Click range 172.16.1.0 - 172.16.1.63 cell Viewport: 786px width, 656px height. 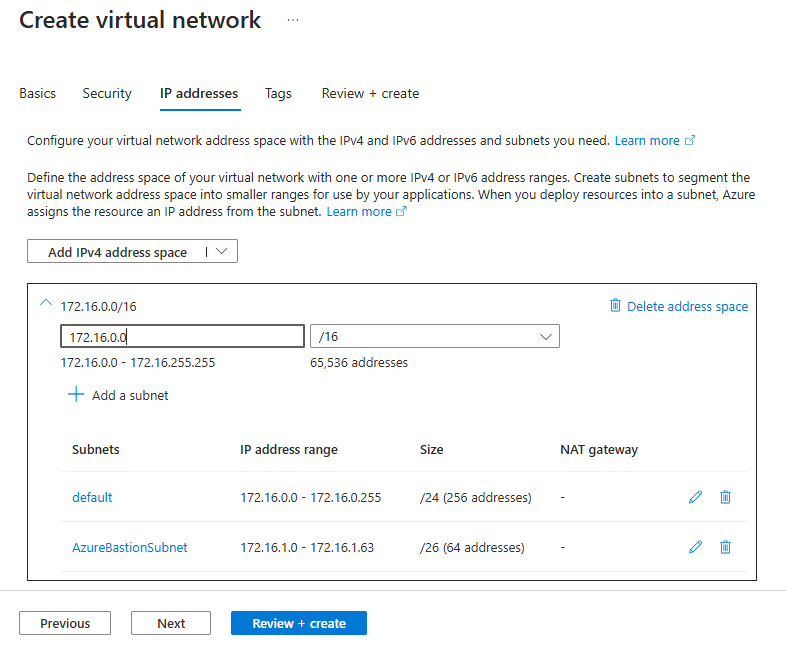click(x=307, y=547)
